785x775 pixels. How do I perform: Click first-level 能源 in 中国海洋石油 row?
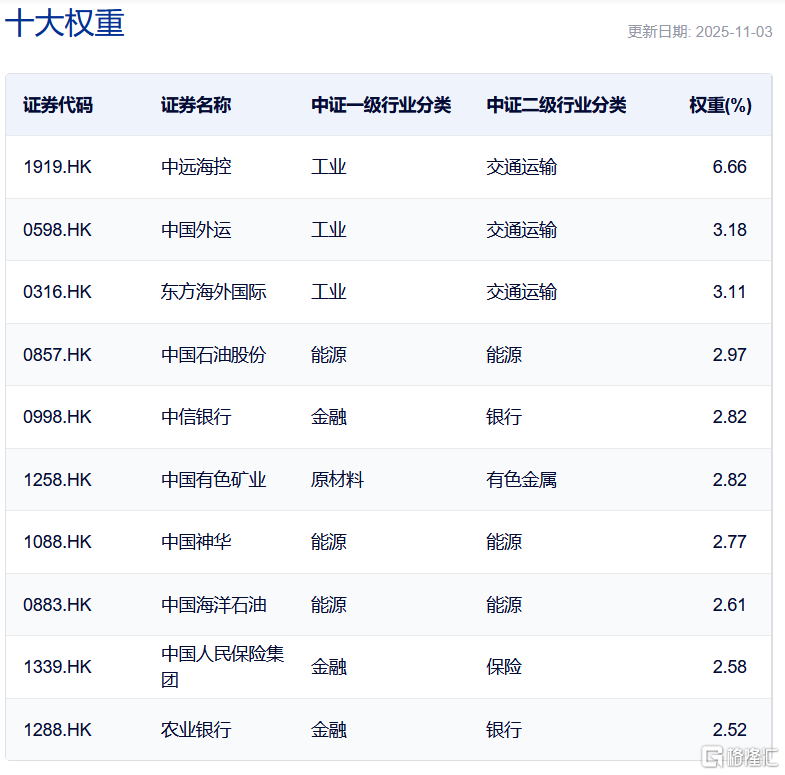point(329,605)
